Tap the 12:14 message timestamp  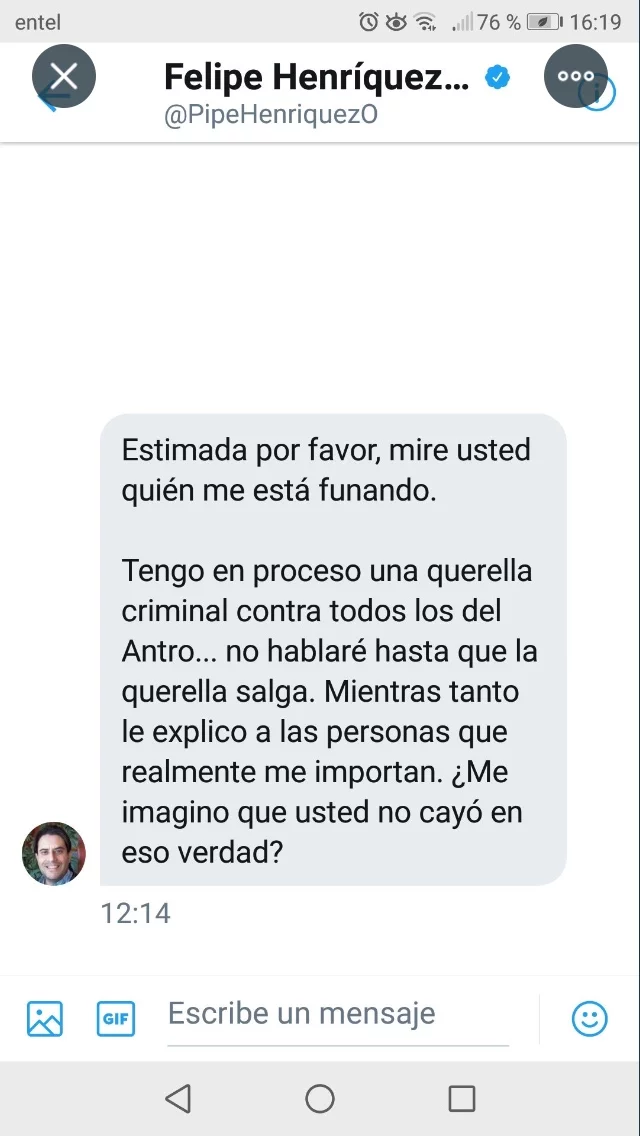(x=136, y=914)
